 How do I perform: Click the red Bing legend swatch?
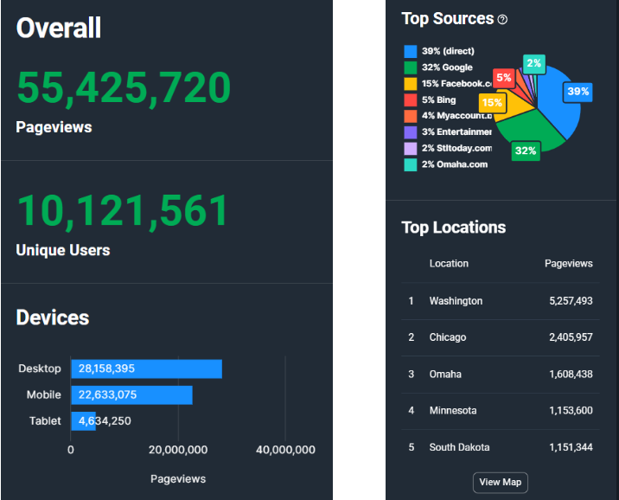(x=410, y=99)
